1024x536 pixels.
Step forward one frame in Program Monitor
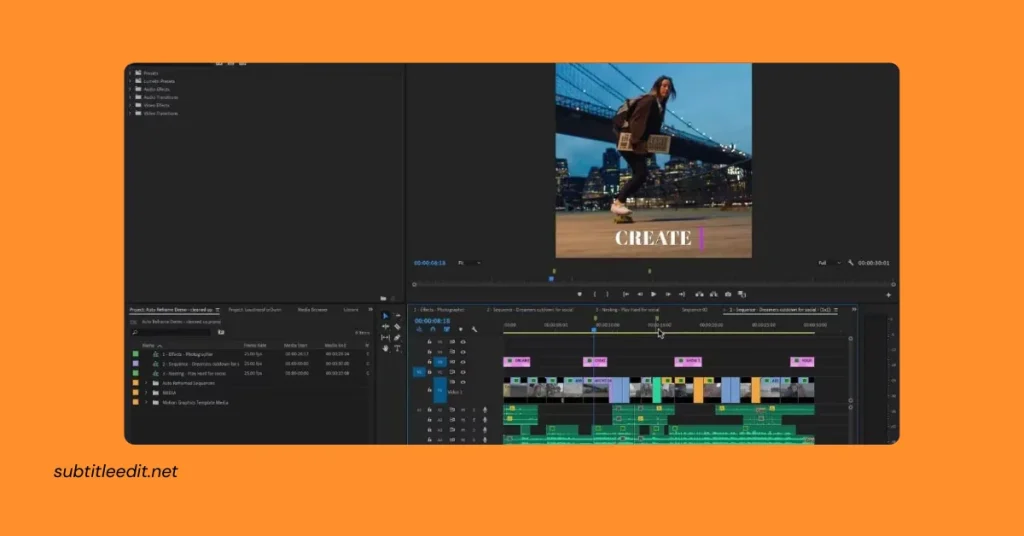click(x=667, y=294)
